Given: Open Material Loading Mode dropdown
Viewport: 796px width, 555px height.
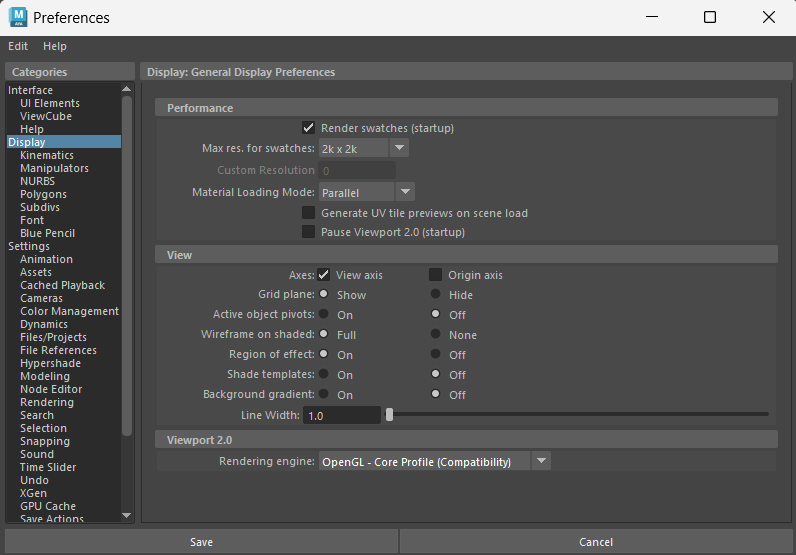Looking at the screenshot, I should pos(367,192).
